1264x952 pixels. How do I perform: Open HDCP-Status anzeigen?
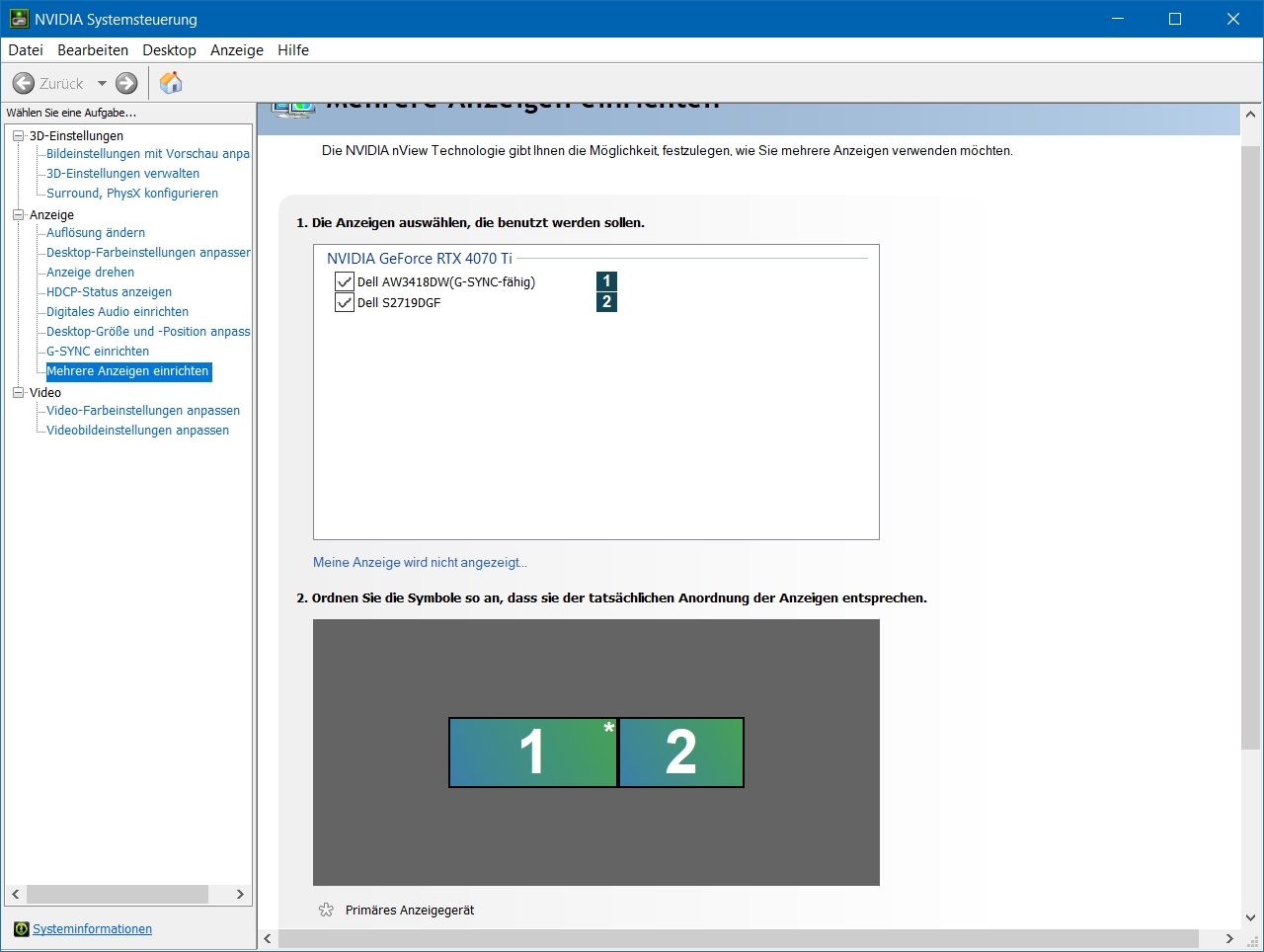point(109,292)
